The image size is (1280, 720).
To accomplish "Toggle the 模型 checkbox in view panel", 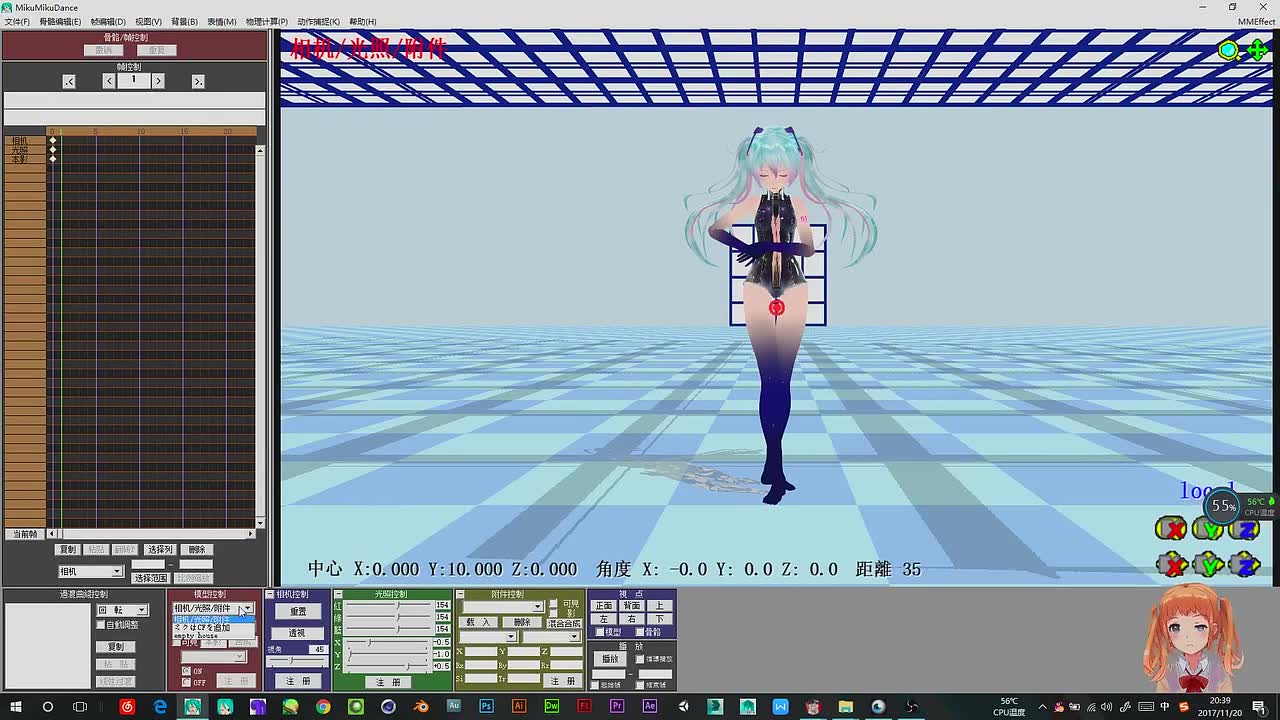I will [599, 632].
